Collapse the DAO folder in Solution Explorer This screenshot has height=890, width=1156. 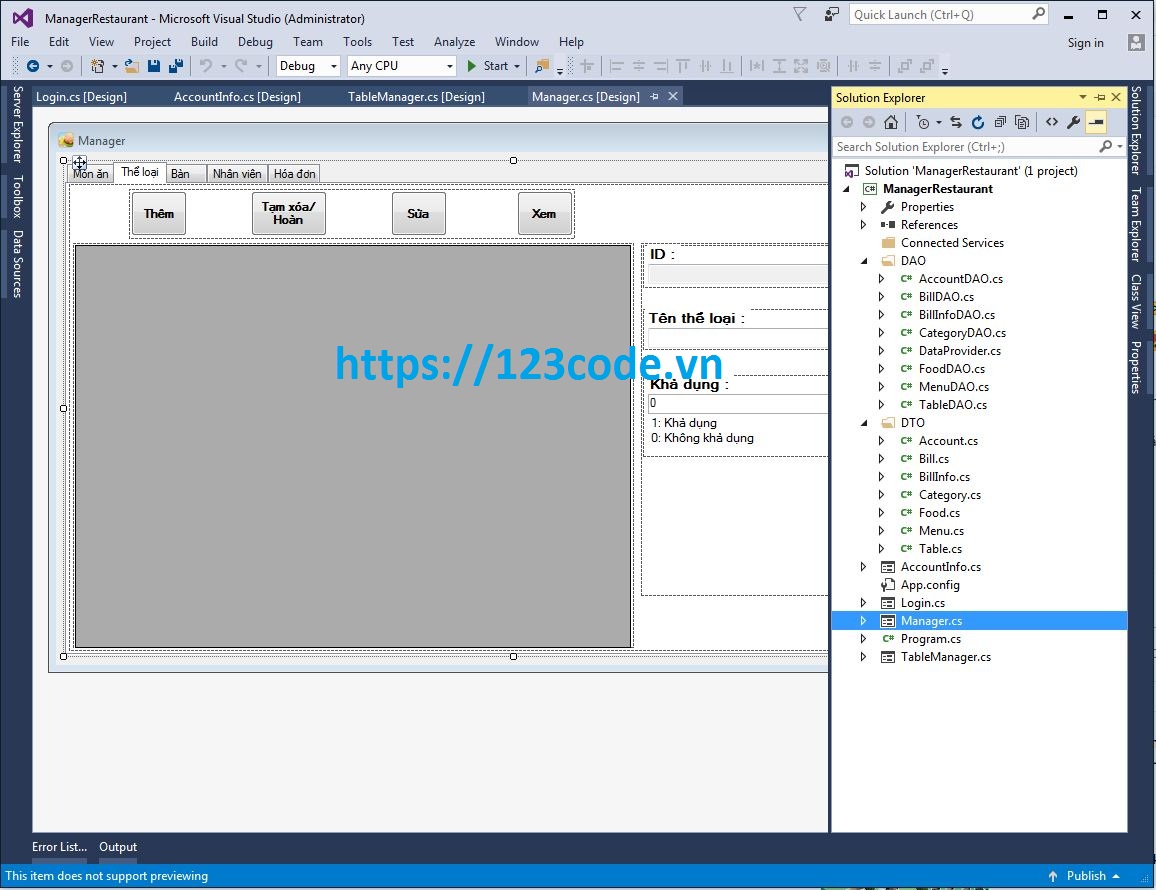(864, 260)
